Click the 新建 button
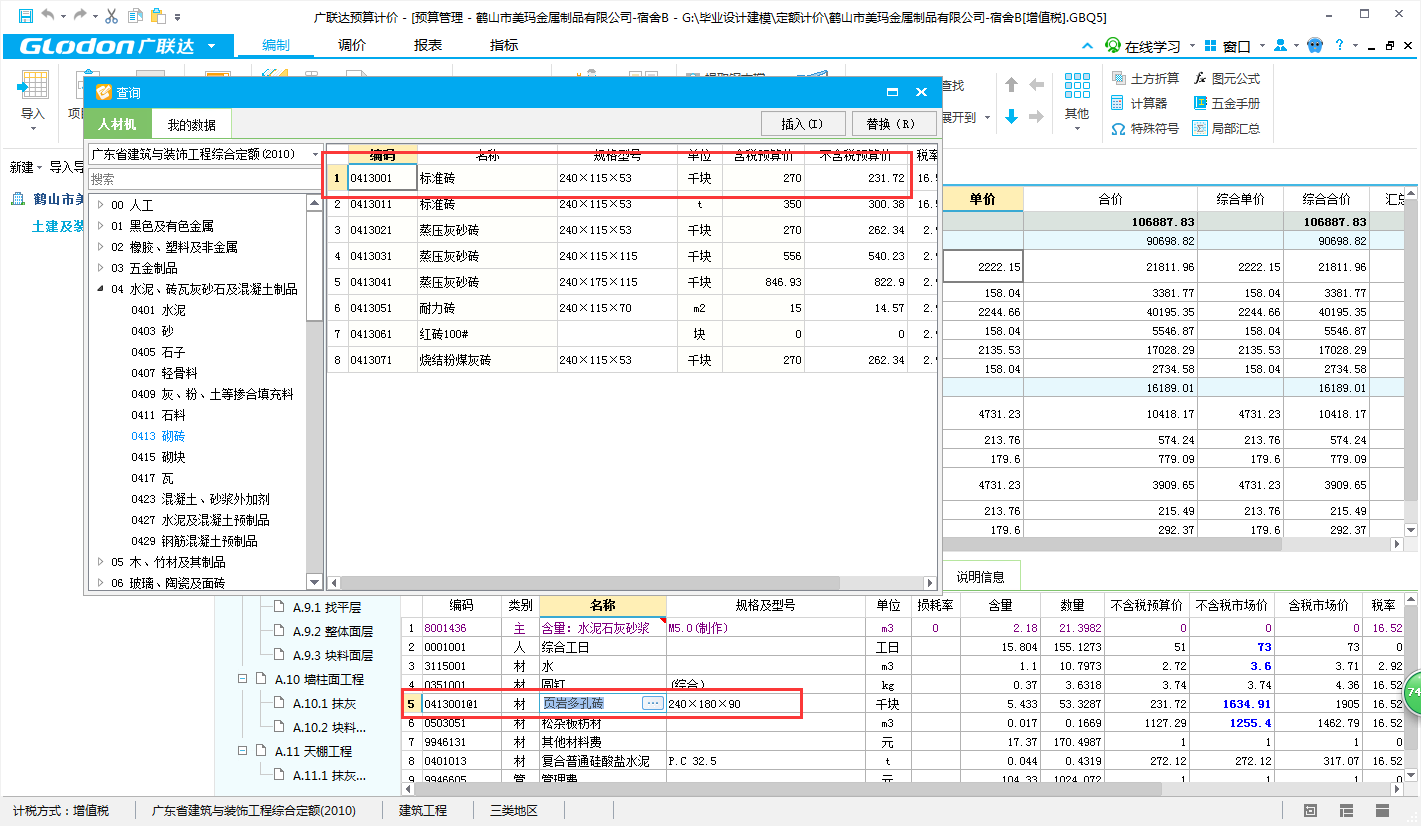The image size is (1421, 826). pyautogui.click(x=25, y=167)
